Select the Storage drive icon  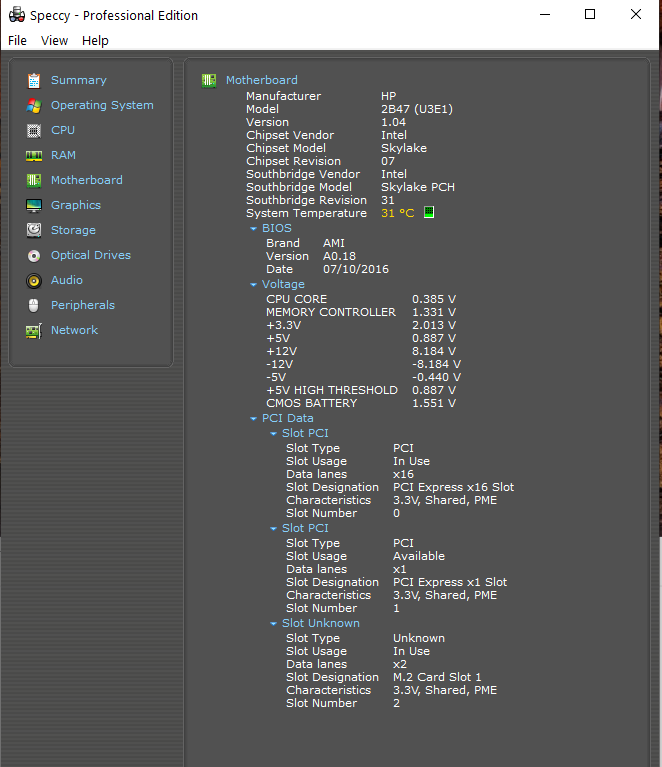[34, 230]
